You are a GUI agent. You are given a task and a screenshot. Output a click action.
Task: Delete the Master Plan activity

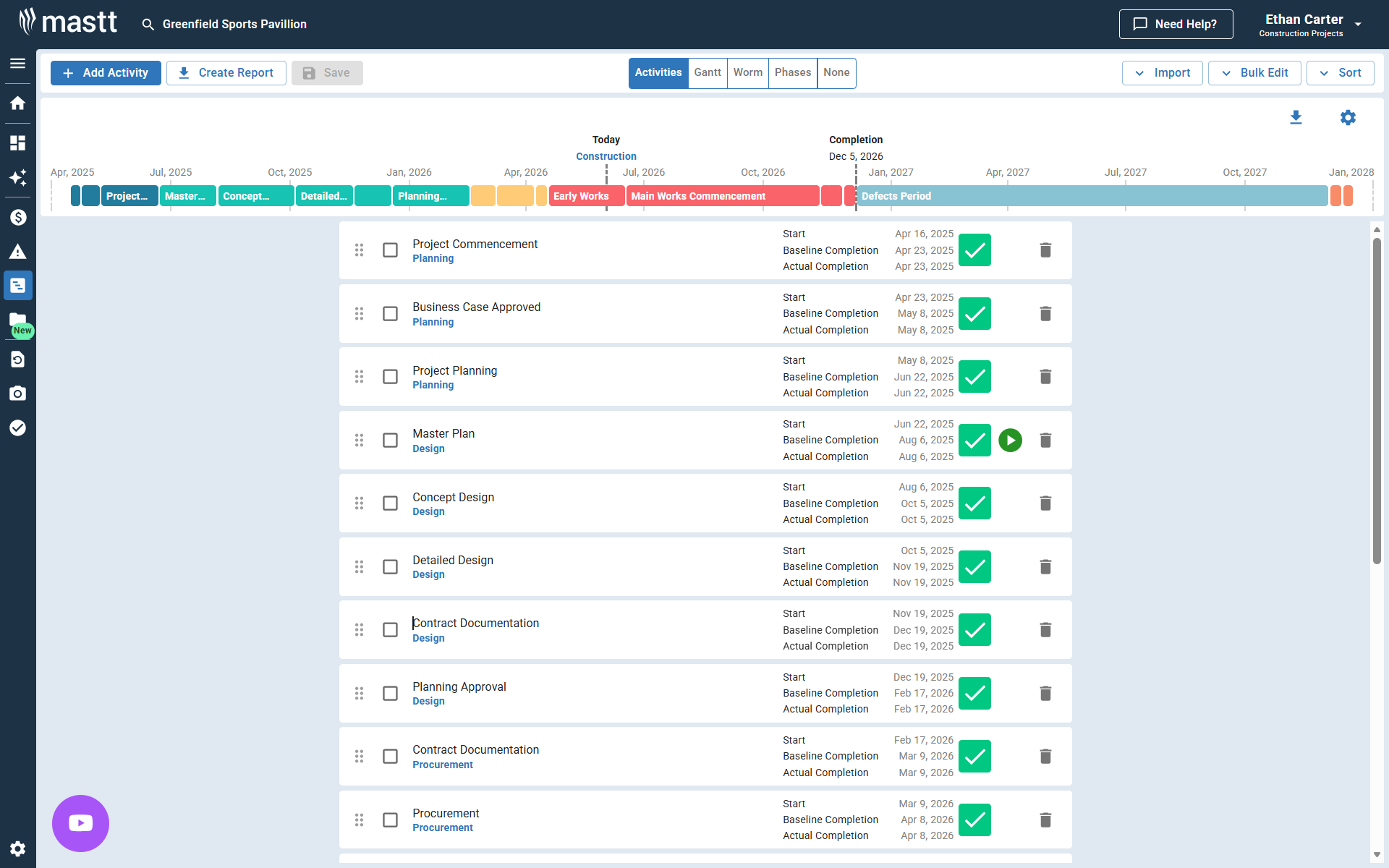pos(1045,440)
